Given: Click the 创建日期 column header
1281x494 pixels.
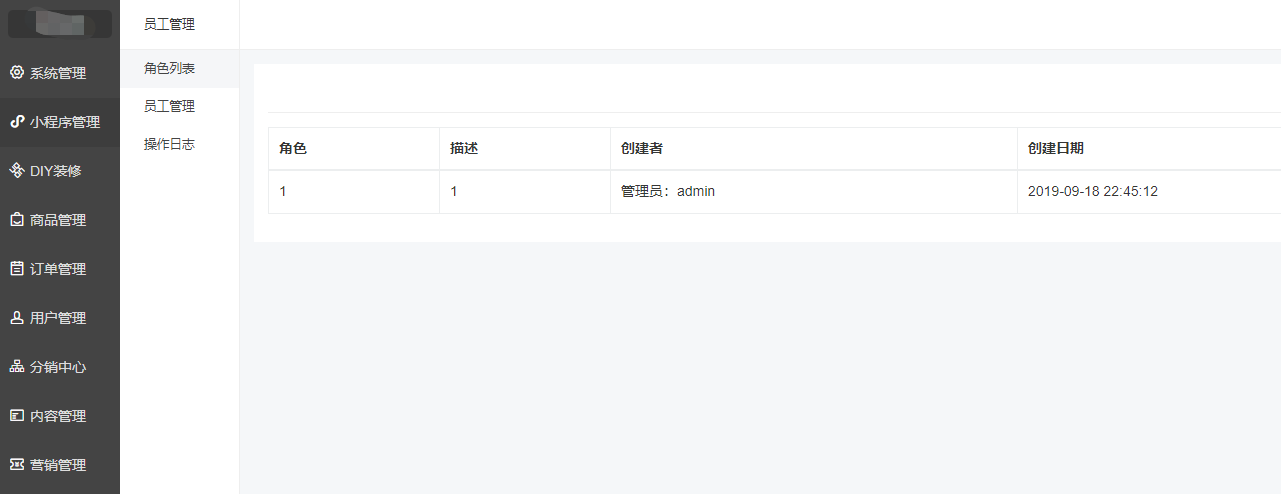Looking at the screenshot, I should pyautogui.click(x=1055, y=148).
